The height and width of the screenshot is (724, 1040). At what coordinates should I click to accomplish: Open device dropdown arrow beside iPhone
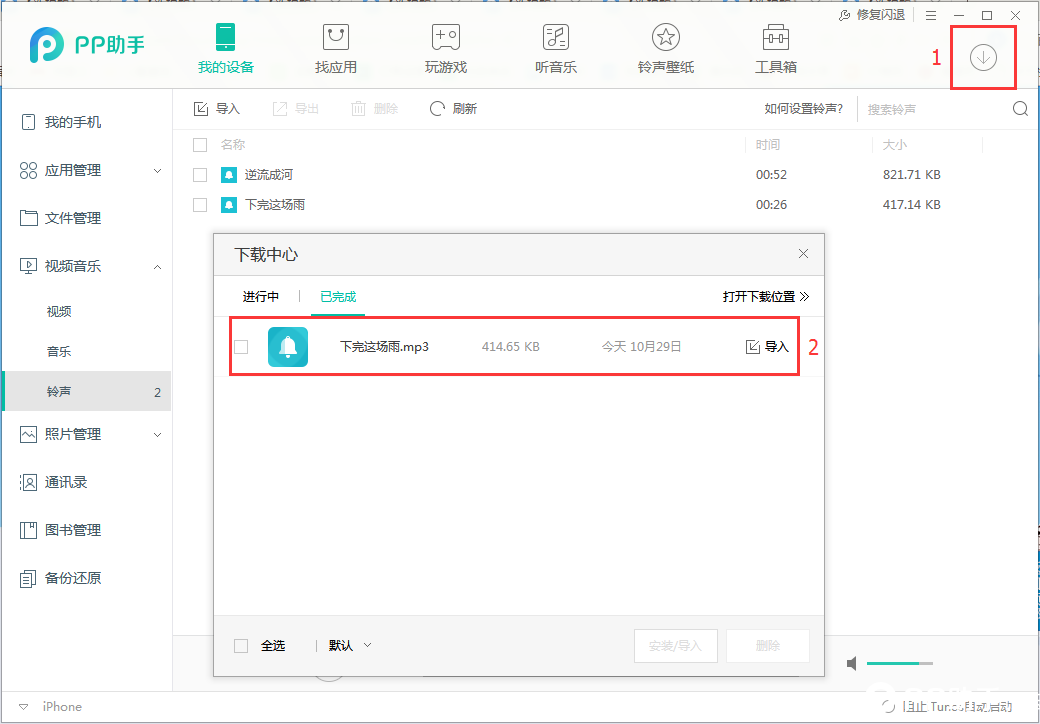pos(23,707)
